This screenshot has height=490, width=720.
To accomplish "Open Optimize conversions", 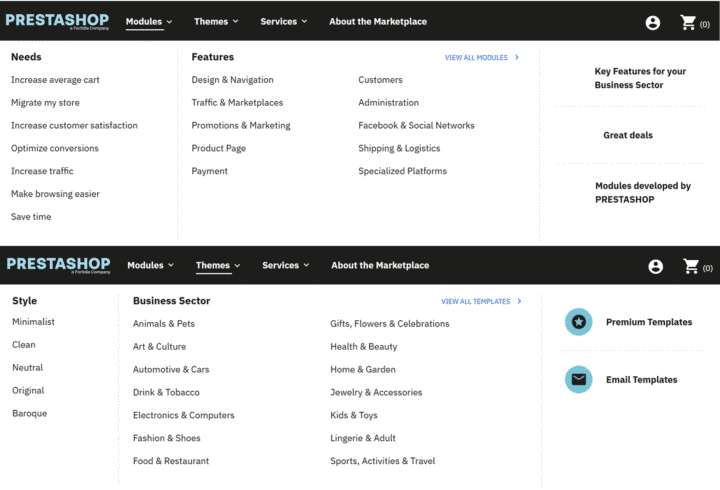I will (x=55, y=148).
